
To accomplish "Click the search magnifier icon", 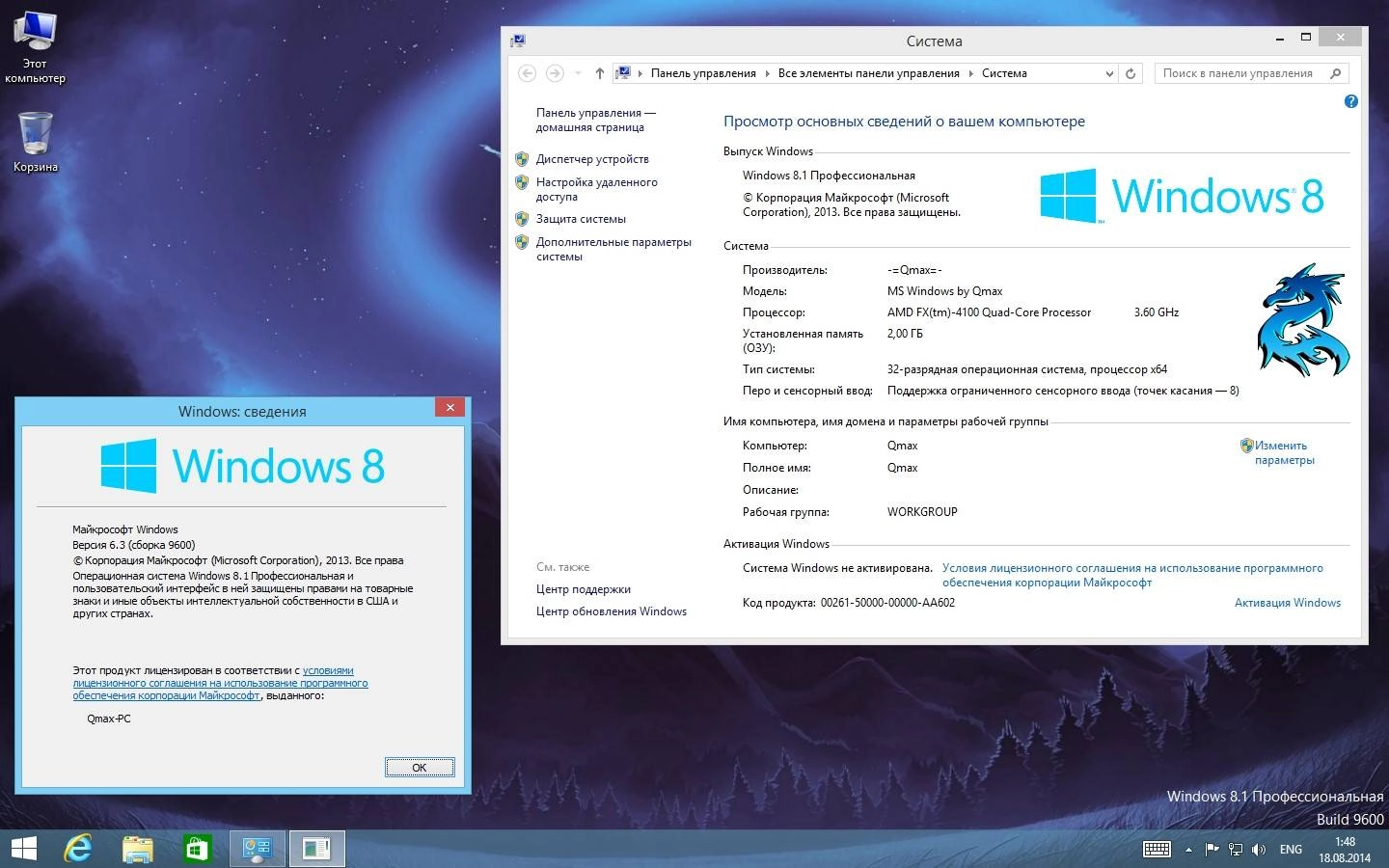I will click(1336, 73).
